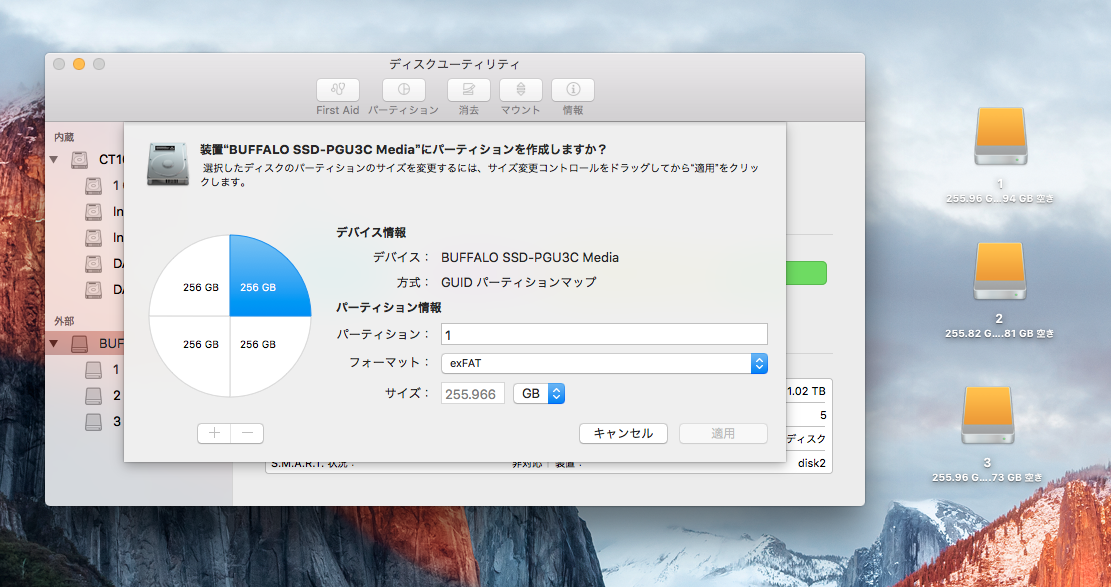The width and height of the screenshot is (1111, 587).
Task: Click the GUID パーティションマップ scheme text
Action: pos(519,282)
